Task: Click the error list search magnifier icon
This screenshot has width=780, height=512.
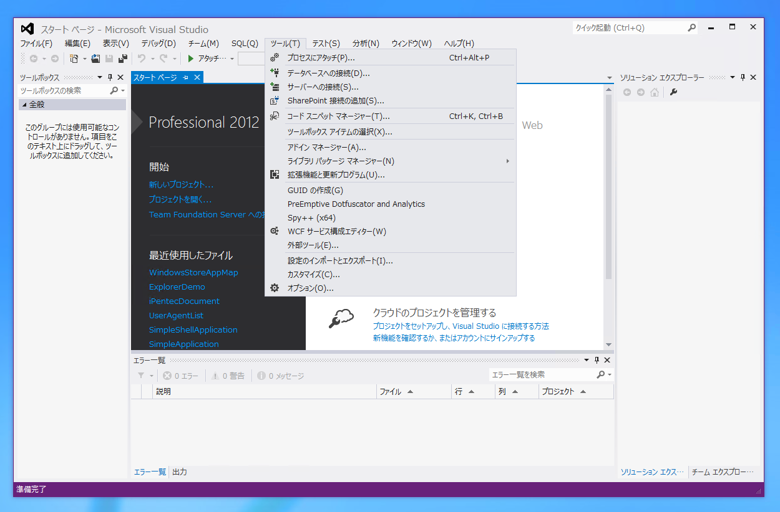Action: (601, 374)
